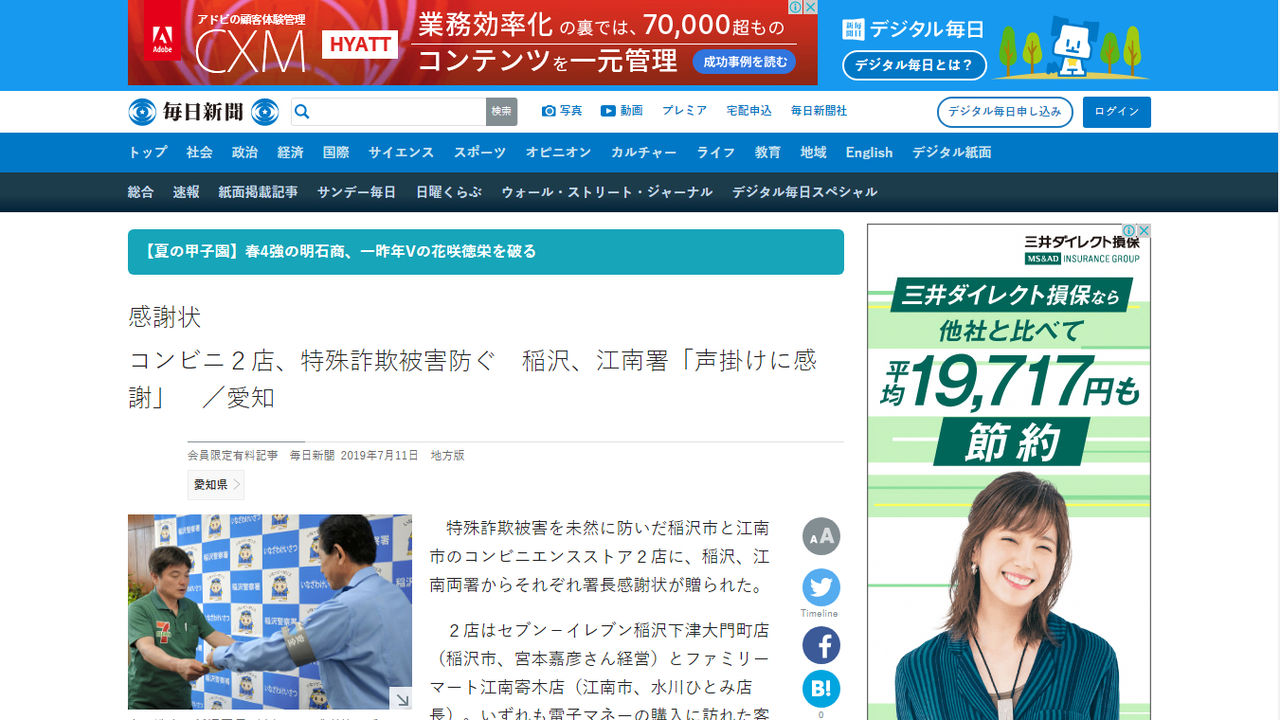Open the スポーツ section

pos(480,152)
